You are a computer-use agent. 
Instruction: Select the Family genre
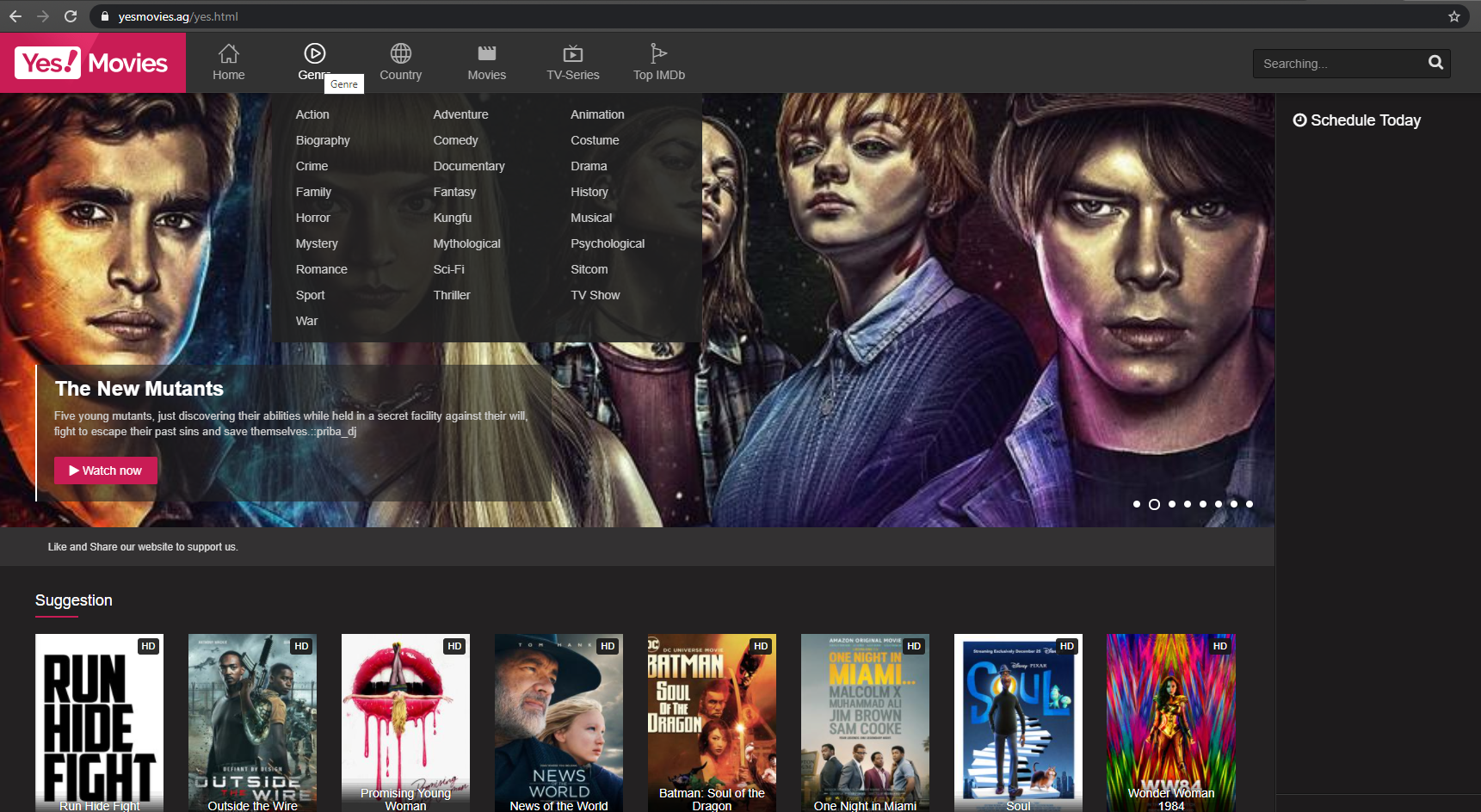[313, 192]
